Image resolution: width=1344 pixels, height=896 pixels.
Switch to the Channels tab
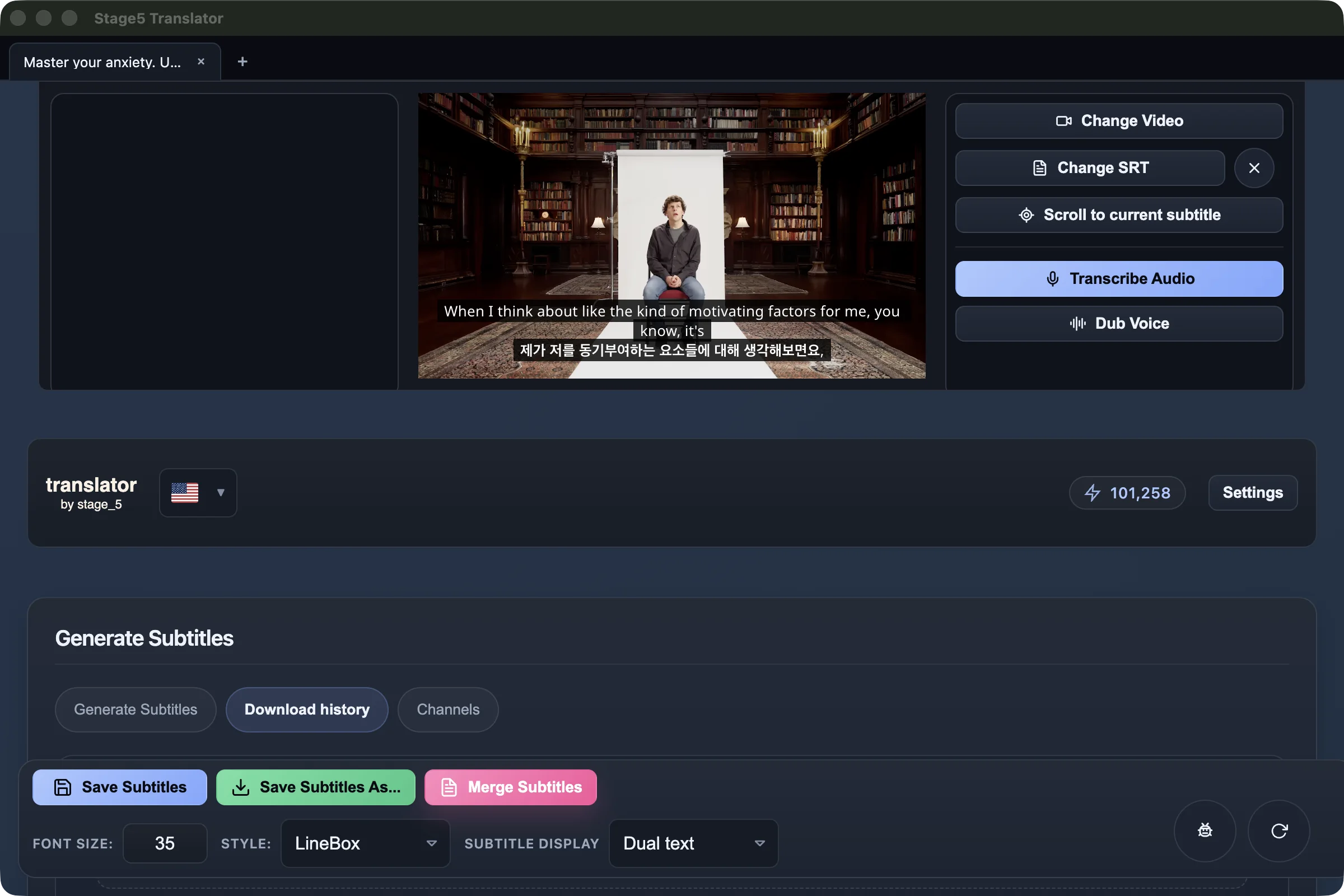[x=448, y=709]
